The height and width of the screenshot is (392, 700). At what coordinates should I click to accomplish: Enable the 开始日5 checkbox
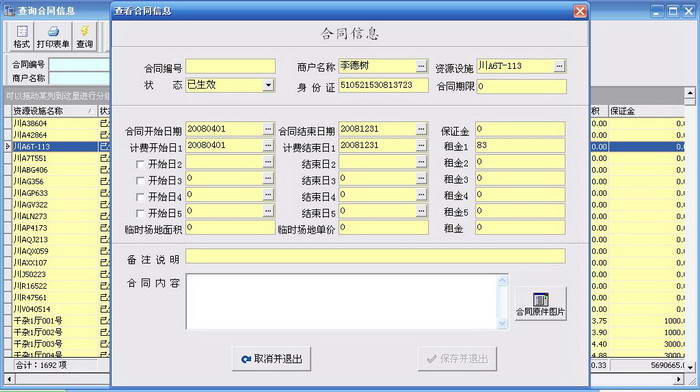click(x=140, y=213)
